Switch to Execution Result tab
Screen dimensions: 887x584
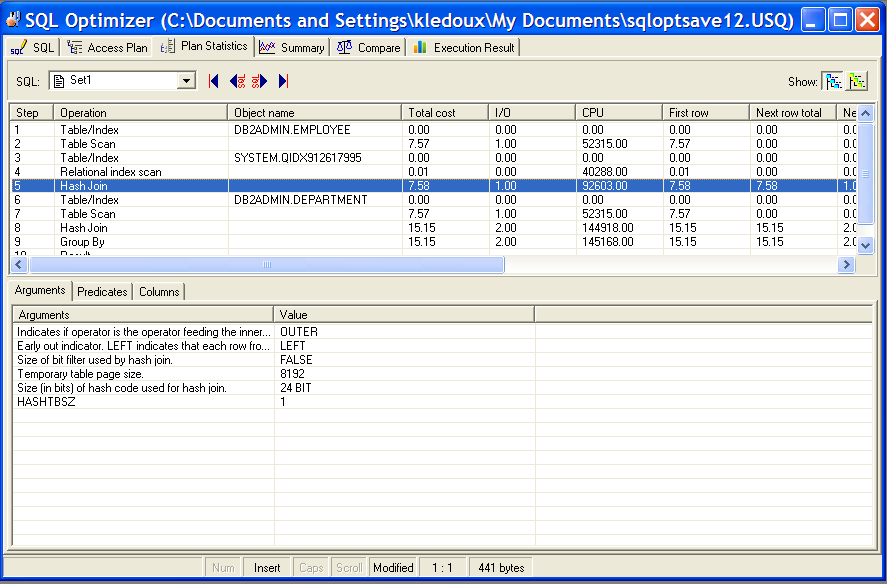click(464, 47)
